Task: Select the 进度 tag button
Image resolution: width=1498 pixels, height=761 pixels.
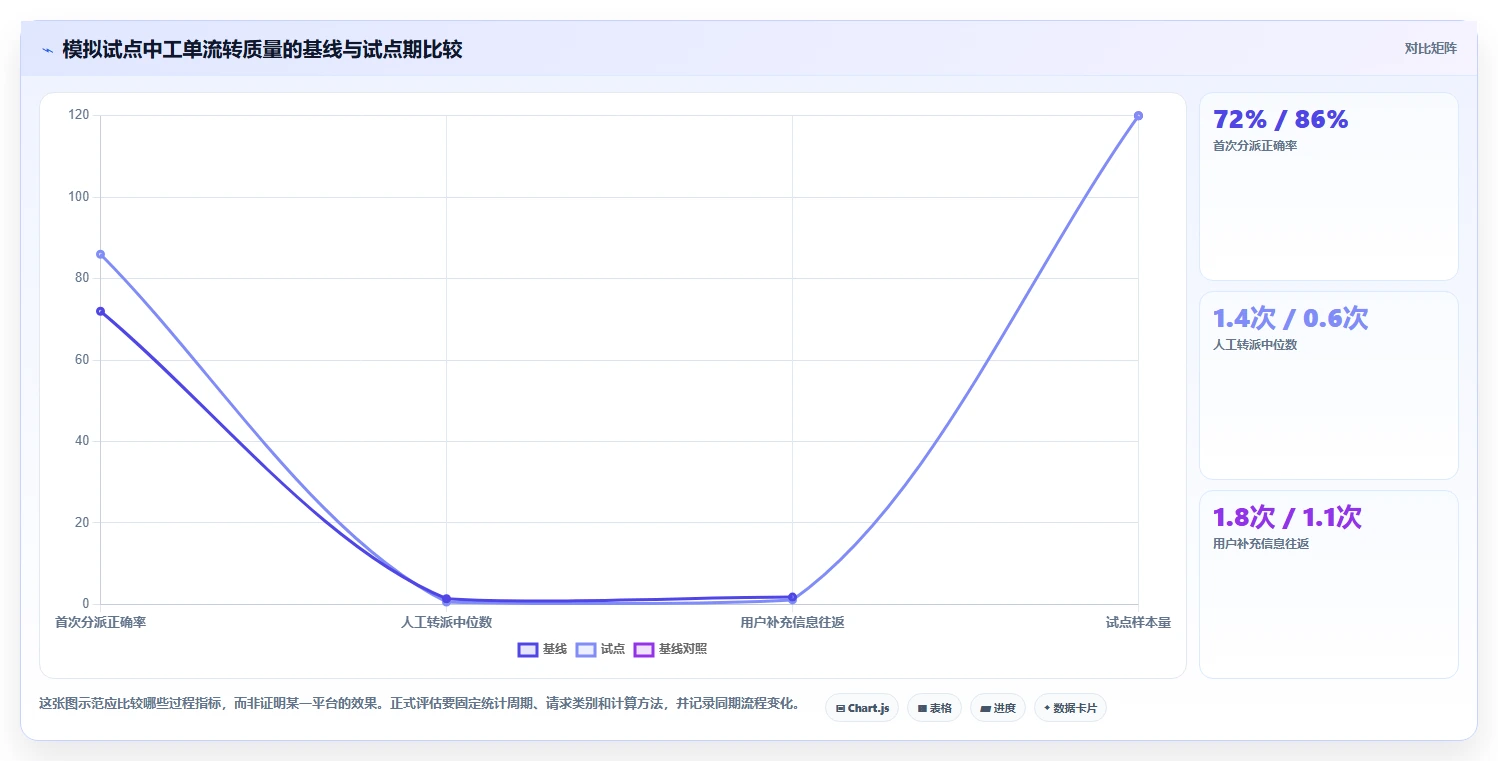Action: click(998, 708)
